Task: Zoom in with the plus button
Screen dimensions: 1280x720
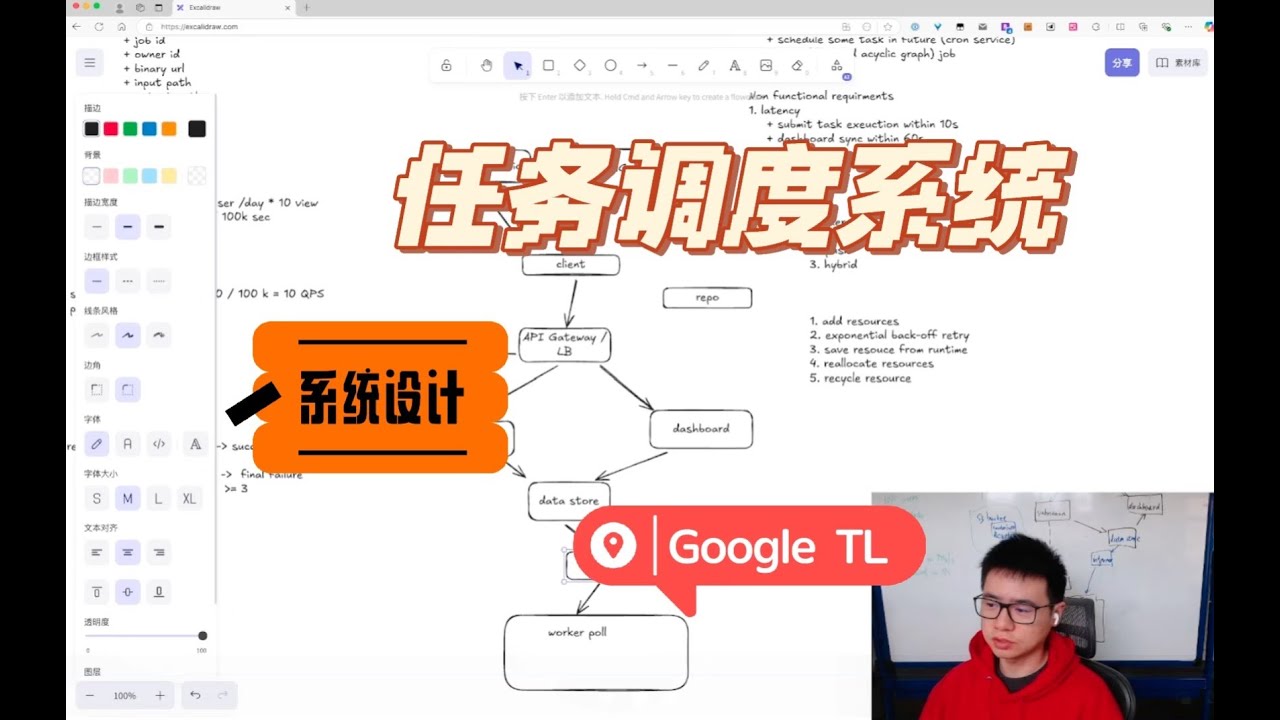Action: point(160,695)
